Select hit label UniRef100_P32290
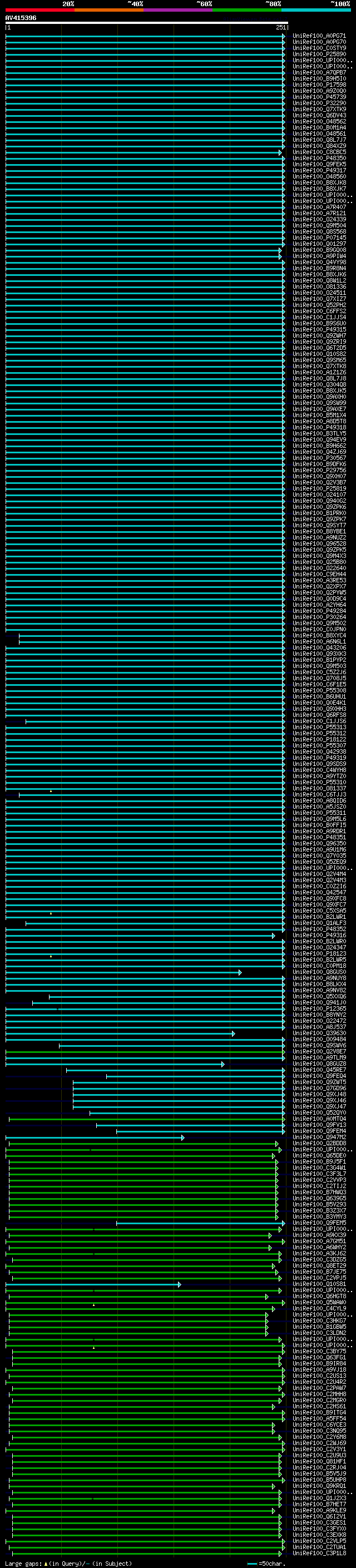Image resolution: width=356 pixels, height=1568 pixels. (319, 103)
